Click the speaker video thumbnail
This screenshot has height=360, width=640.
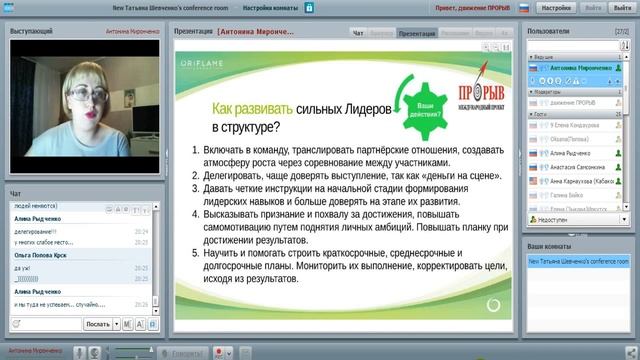[84, 107]
